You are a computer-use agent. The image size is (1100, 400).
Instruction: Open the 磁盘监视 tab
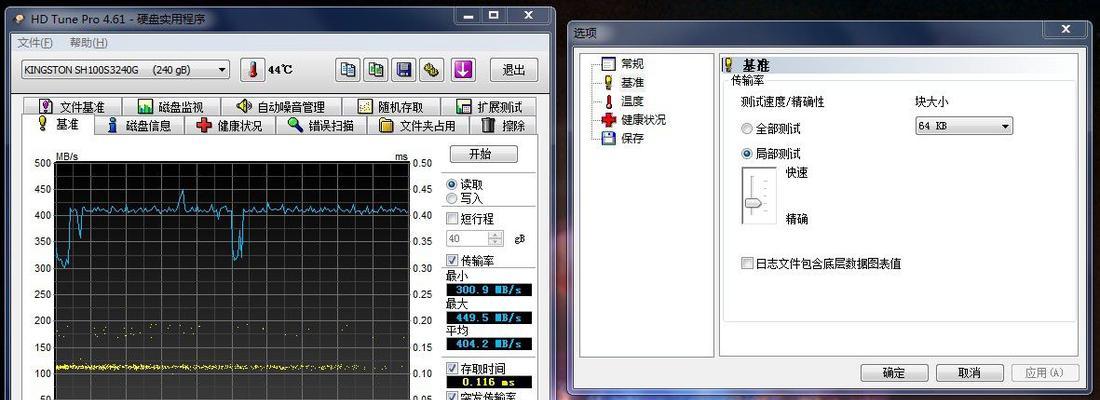170,107
